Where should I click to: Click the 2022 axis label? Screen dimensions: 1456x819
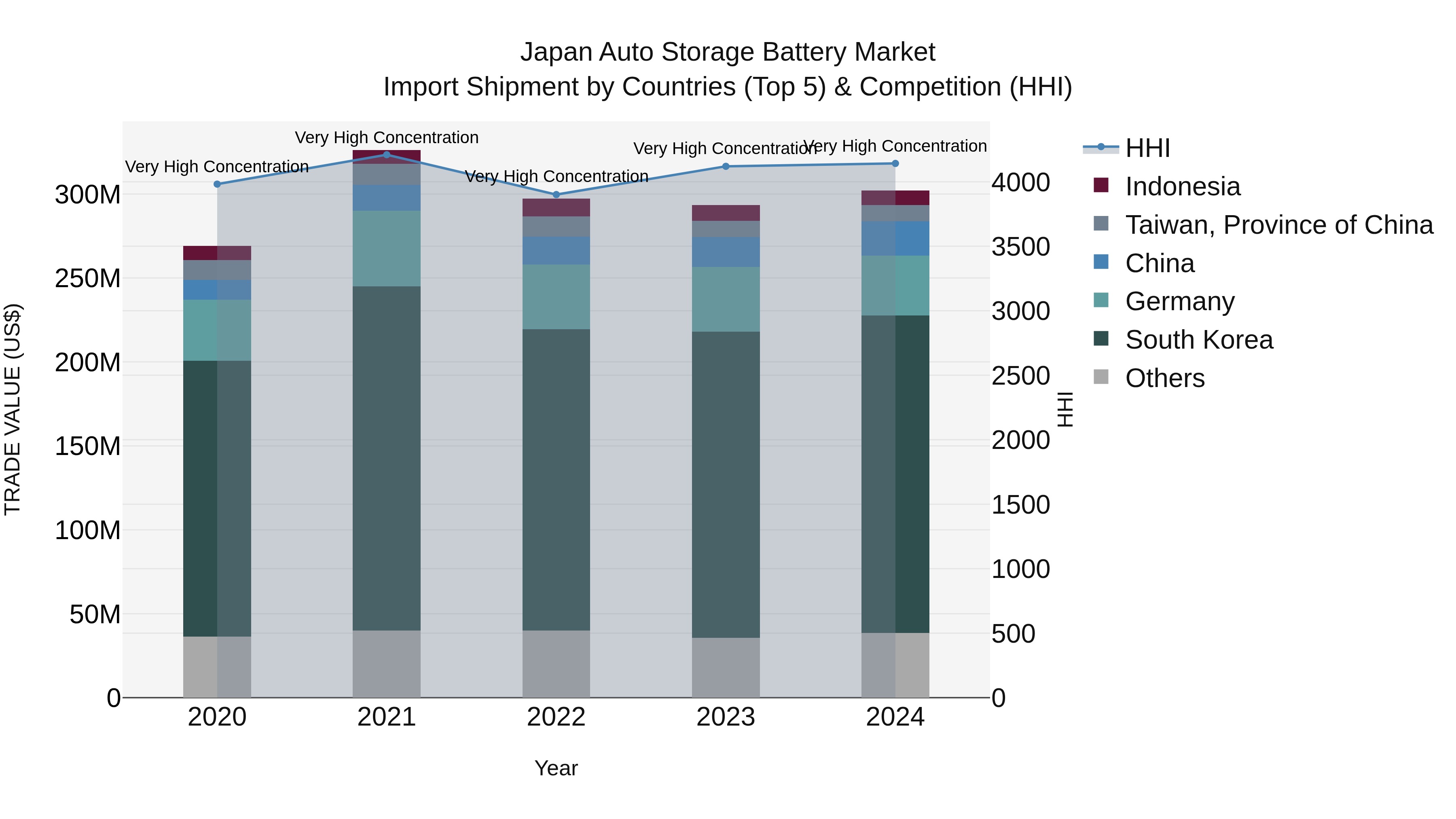[x=556, y=717]
